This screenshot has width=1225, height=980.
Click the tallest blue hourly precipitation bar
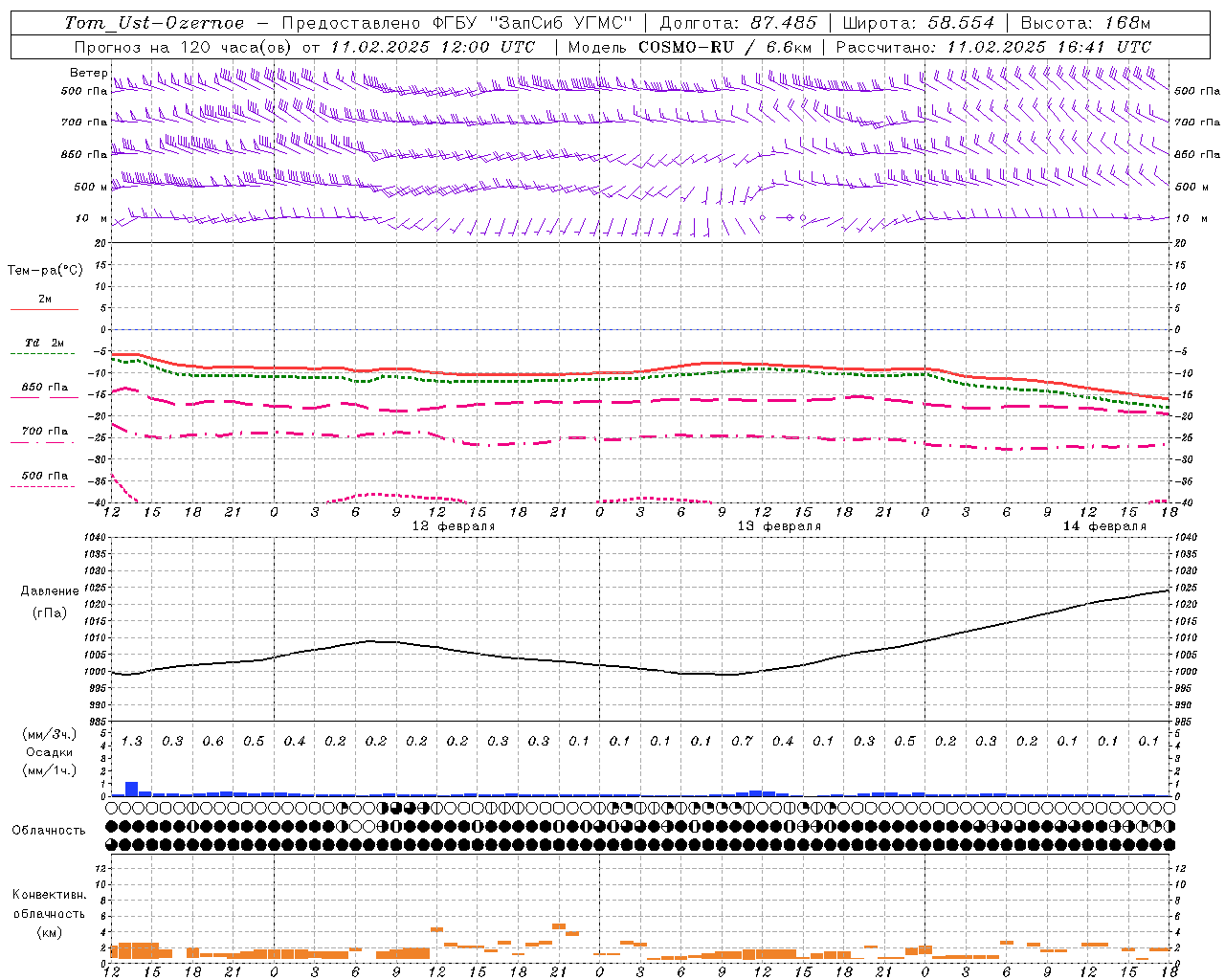pos(132,789)
